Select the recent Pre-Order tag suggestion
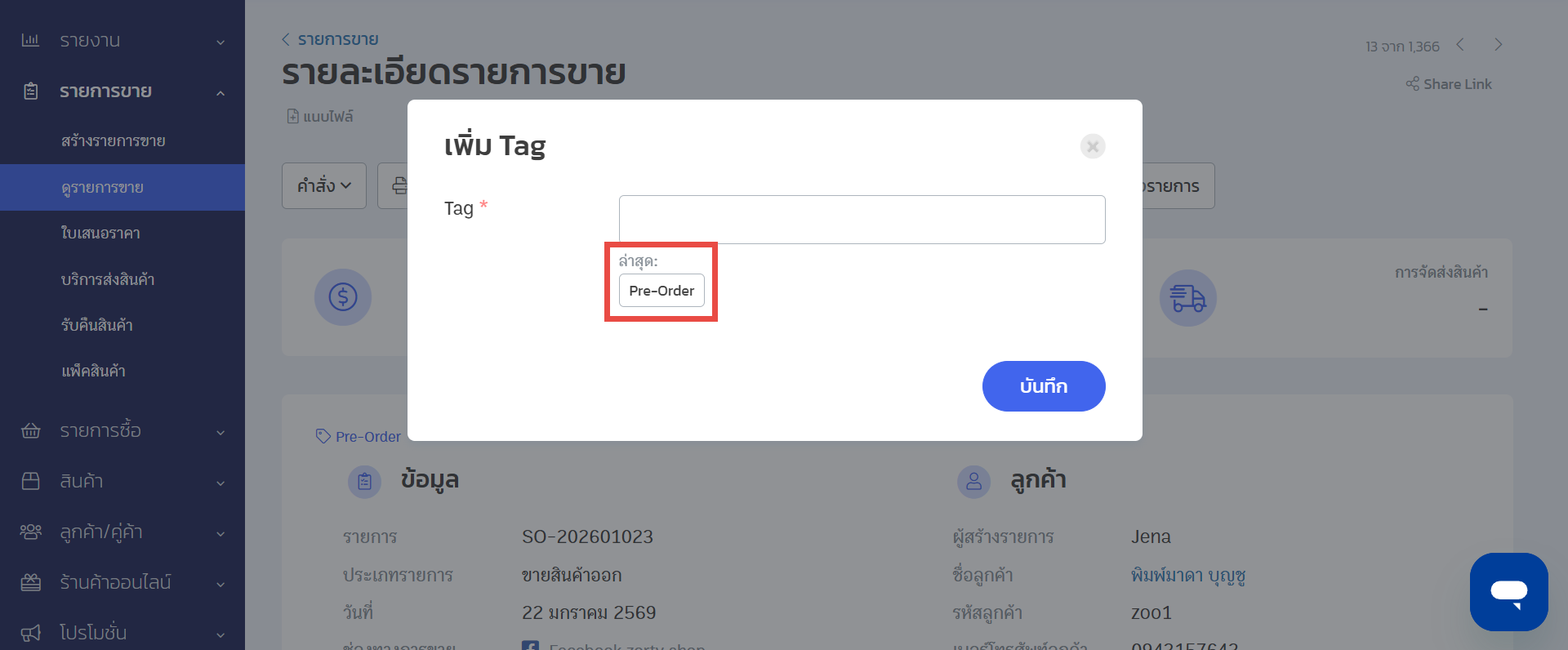The width and height of the screenshot is (1568, 650). 661,291
